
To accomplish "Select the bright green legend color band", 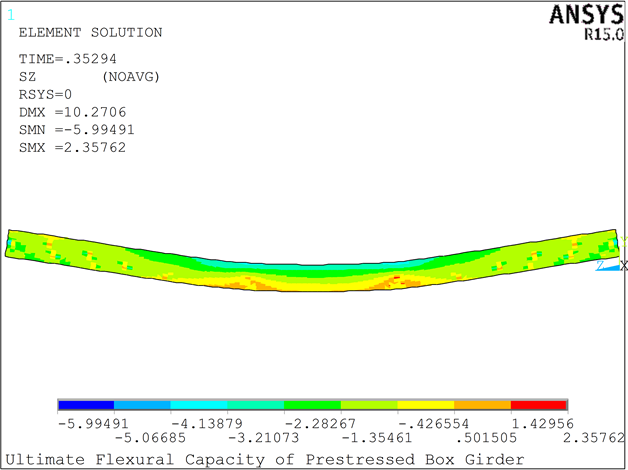I will [312, 406].
